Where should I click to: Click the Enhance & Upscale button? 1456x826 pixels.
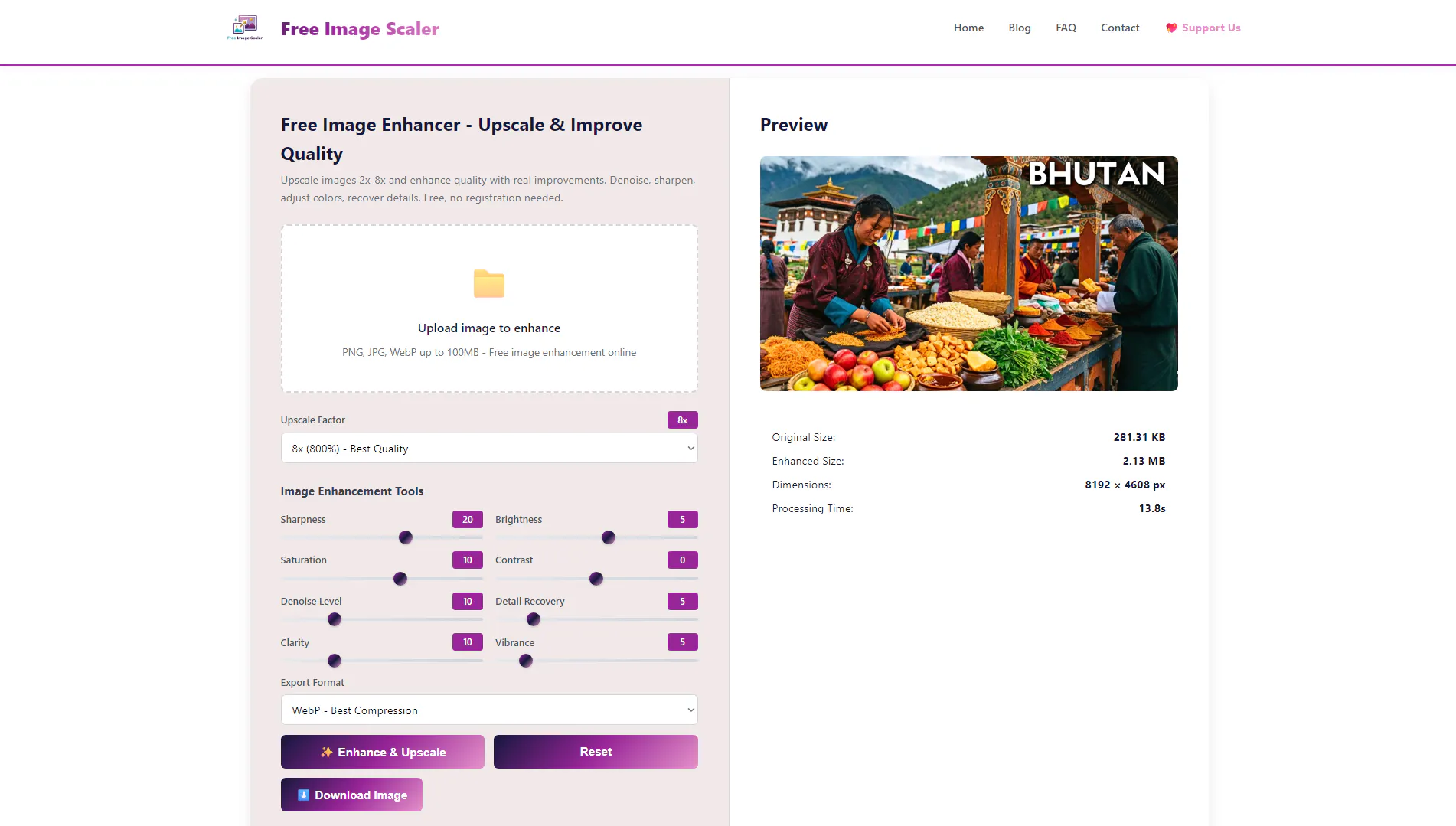tap(382, 752)
